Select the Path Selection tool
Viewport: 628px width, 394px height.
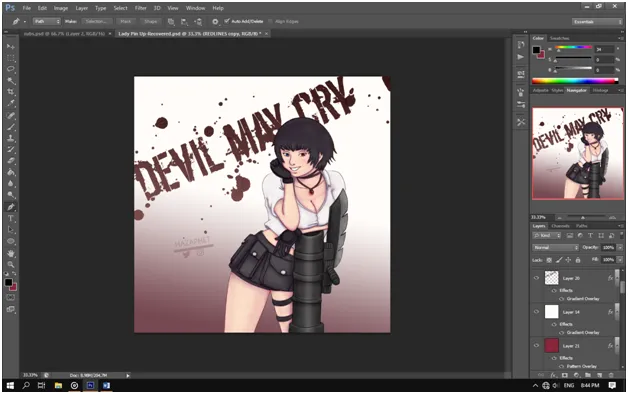click(x=11, y=230)
